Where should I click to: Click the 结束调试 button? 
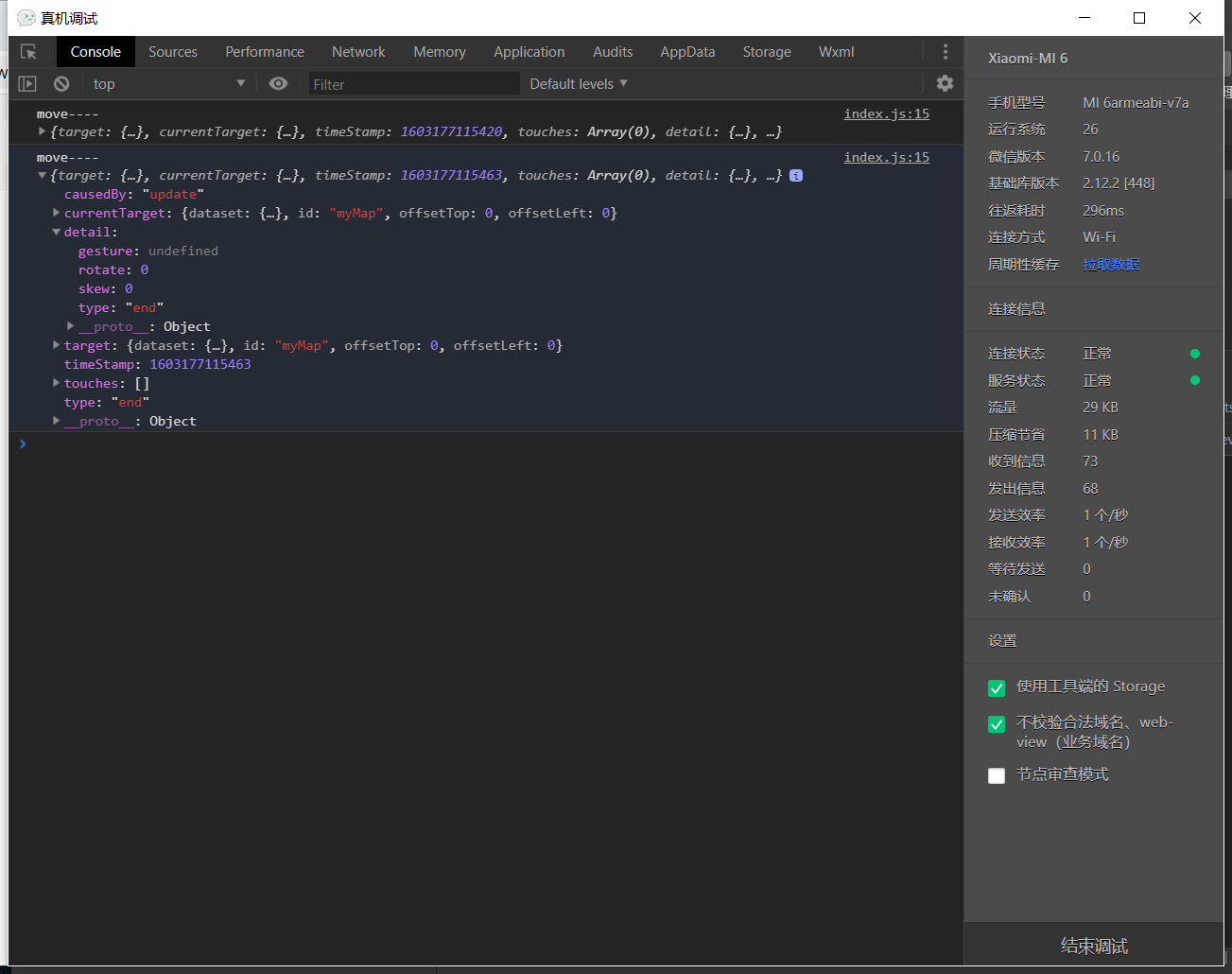[x=1094, y=946]
